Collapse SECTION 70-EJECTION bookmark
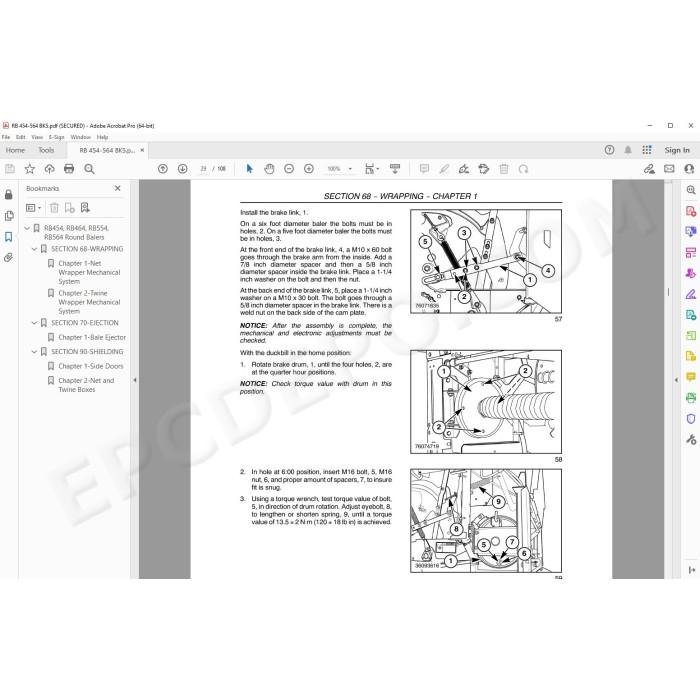This screenshot has width=700, height=700. tap(34, 323)
